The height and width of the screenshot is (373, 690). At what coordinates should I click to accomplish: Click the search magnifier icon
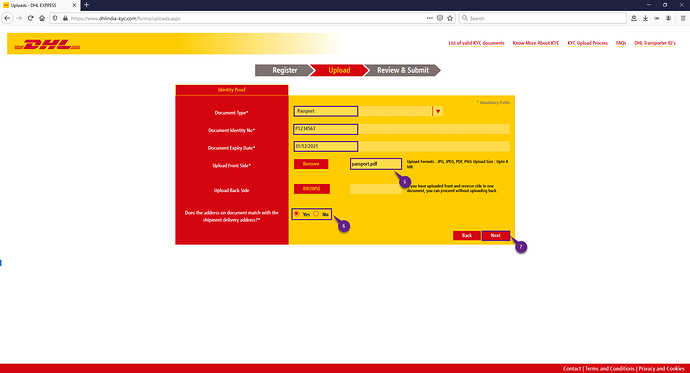(x=465, y=18)
